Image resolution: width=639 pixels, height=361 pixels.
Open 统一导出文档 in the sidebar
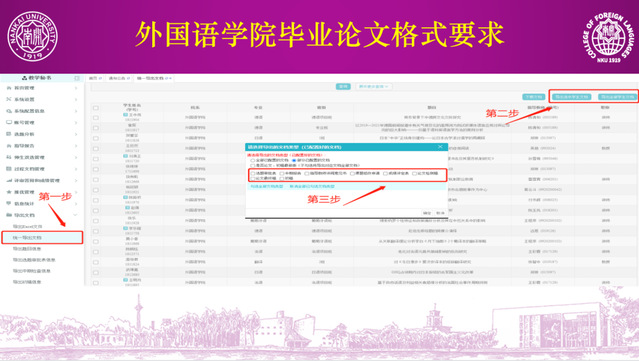pos(42,238)
